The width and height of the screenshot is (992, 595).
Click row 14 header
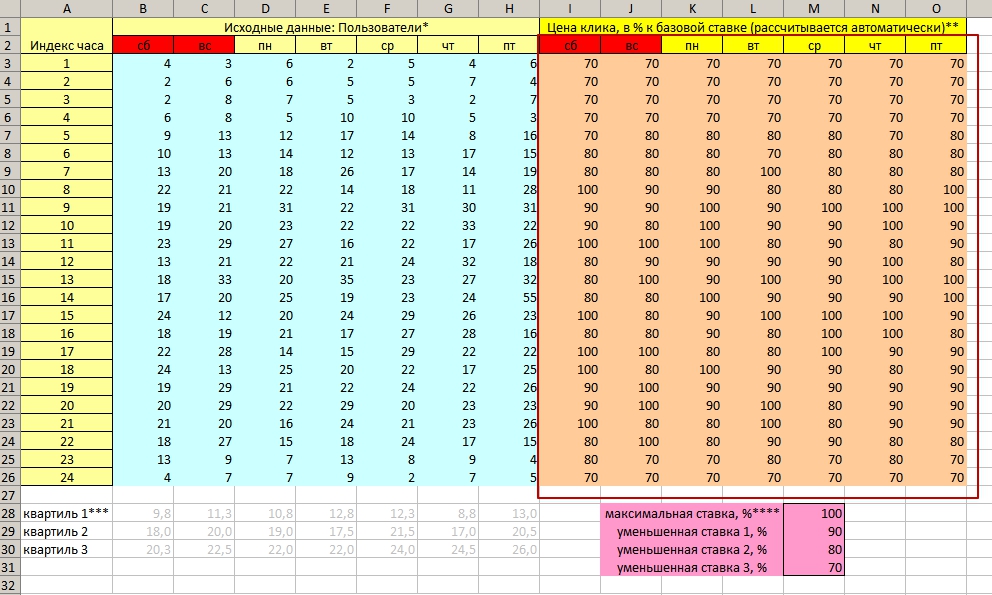pos(9,261)
